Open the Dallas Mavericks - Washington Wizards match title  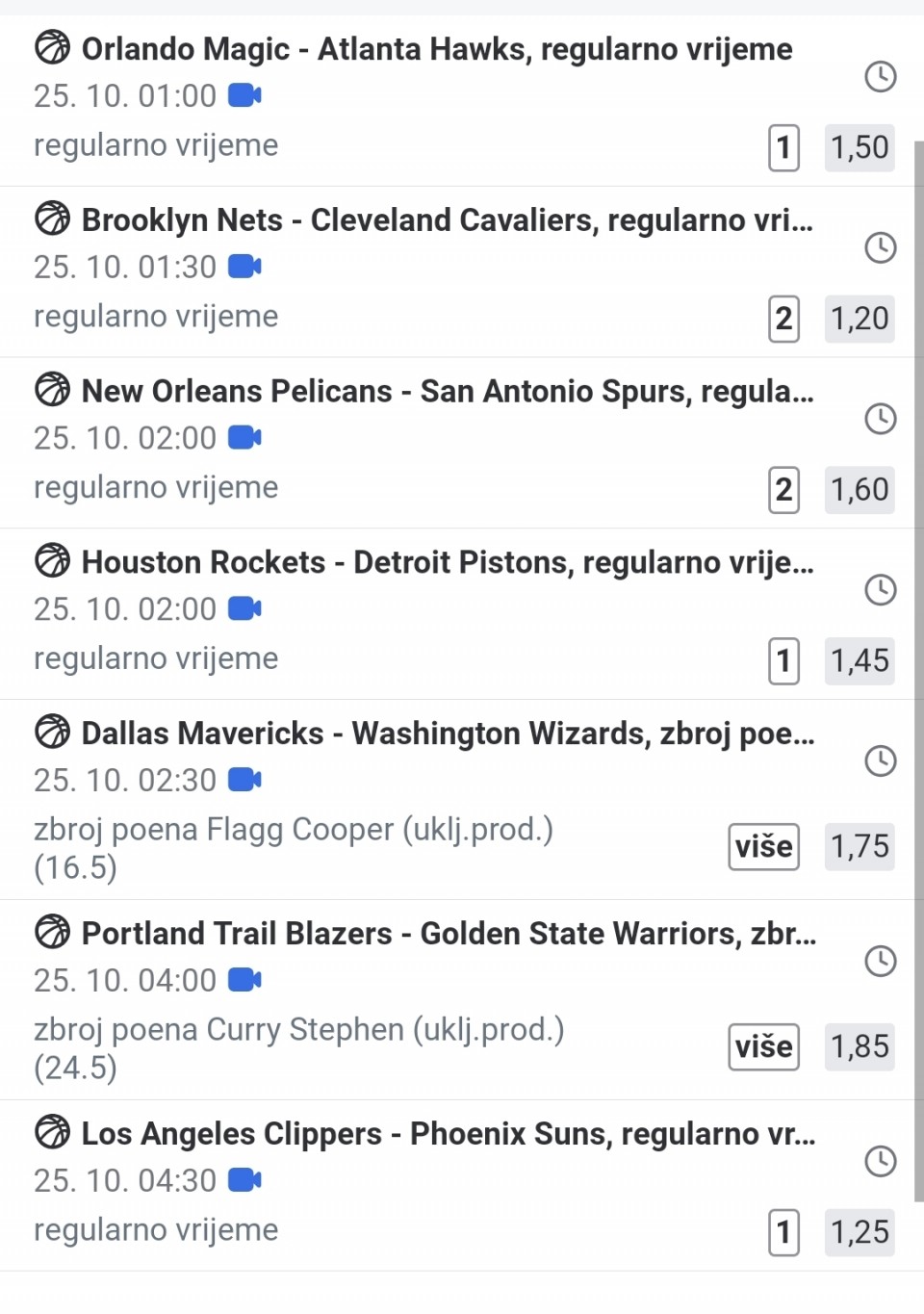tap(448, 734)
